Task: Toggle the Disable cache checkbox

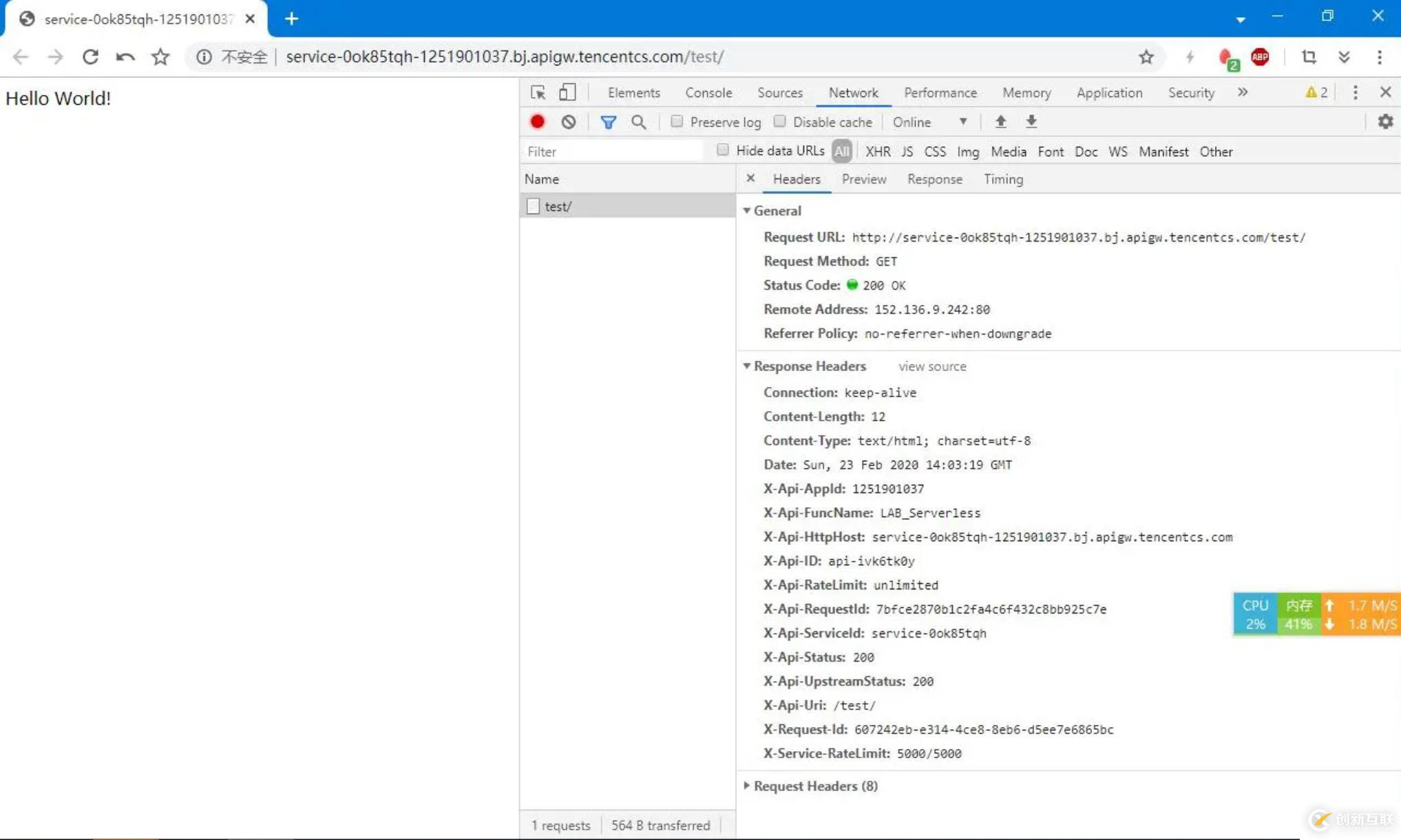Action: [780, 121]
